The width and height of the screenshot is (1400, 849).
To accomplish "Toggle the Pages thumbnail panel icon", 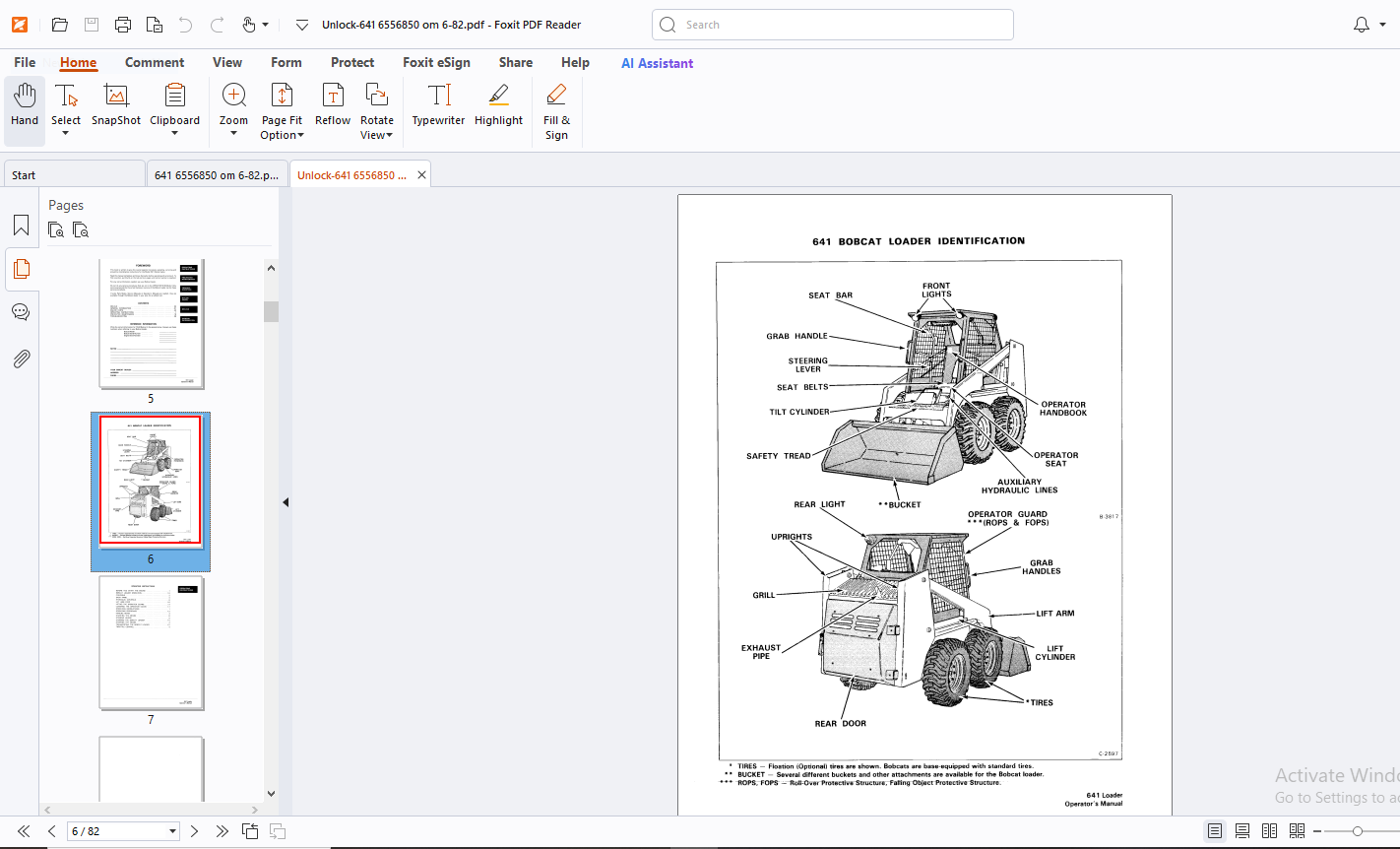I will pyautogui.click(x=21, y=268).
